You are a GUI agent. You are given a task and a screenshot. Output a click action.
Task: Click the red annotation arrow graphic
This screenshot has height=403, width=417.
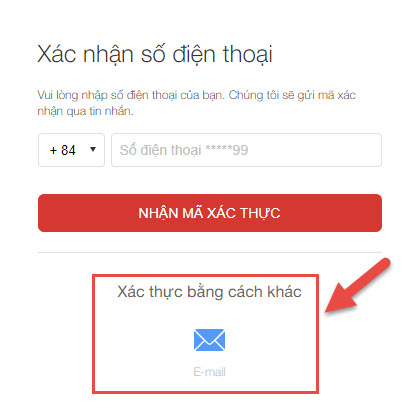[357, 285]
